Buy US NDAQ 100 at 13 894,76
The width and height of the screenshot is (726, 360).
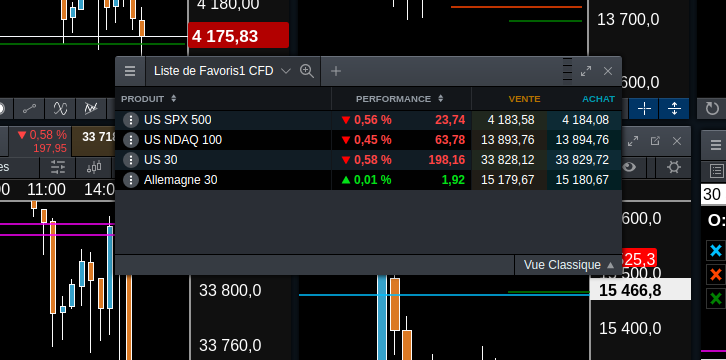click(x=584, y=140)
